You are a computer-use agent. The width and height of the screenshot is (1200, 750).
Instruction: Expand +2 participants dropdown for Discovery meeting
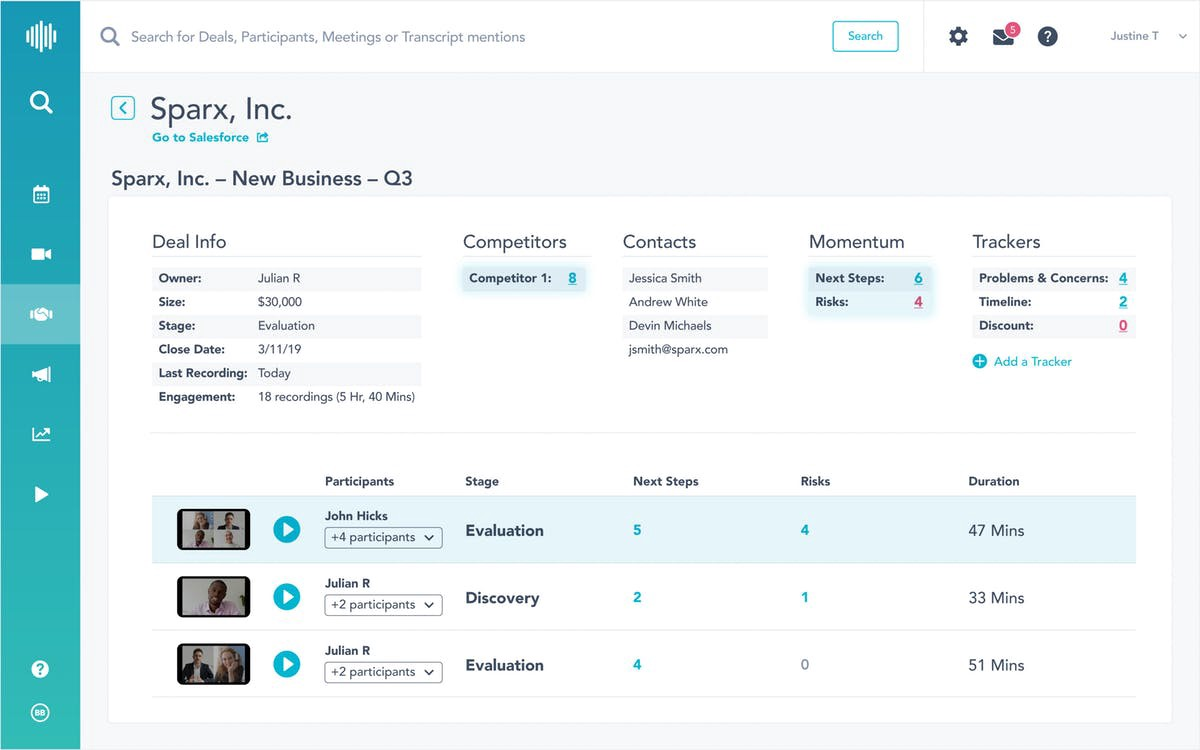pos(383,605)
